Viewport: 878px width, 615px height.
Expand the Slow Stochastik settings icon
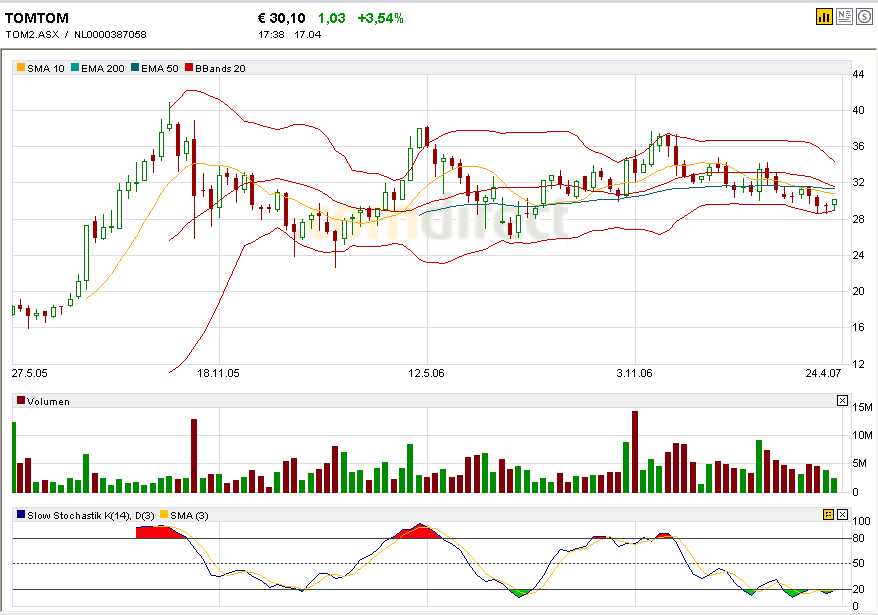[x=829, y=514]
